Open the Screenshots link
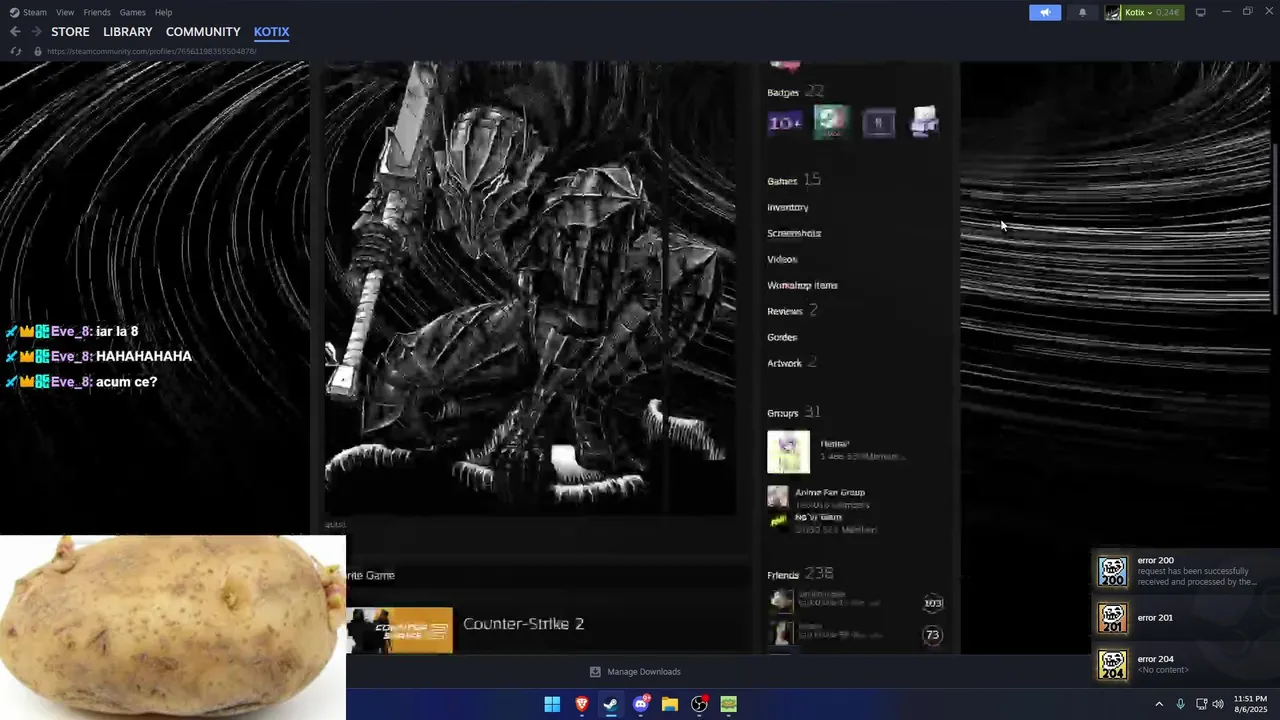 click(794, 233)
